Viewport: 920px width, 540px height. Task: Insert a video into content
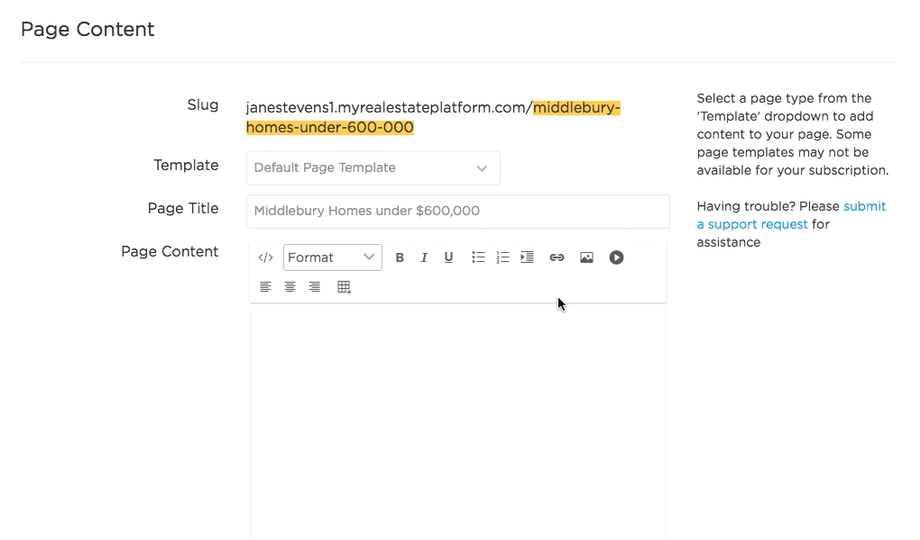click(x=616, y=258)
